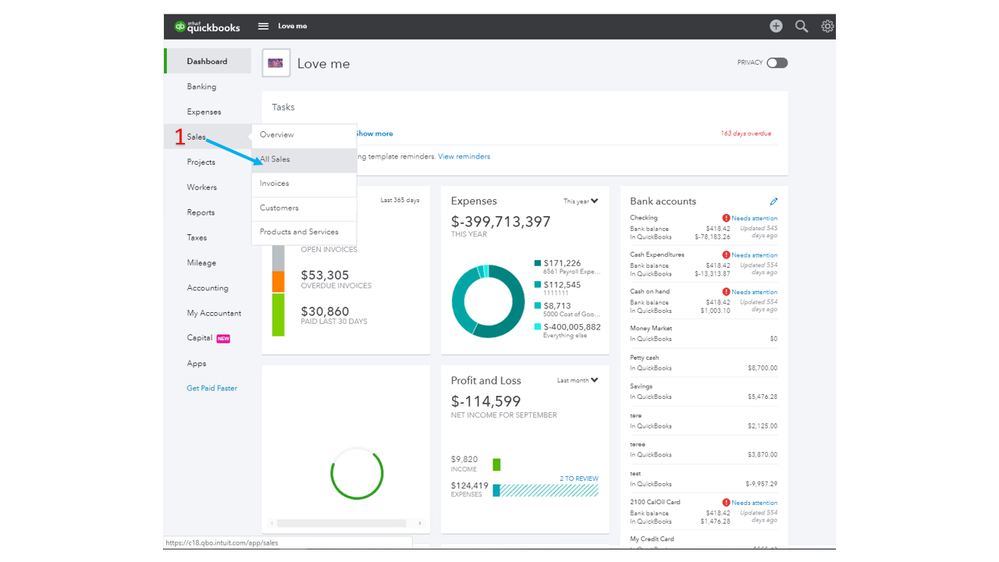Click the plus Create icon
This screenshot has height=562, width=999.
(x=776, y=26)
